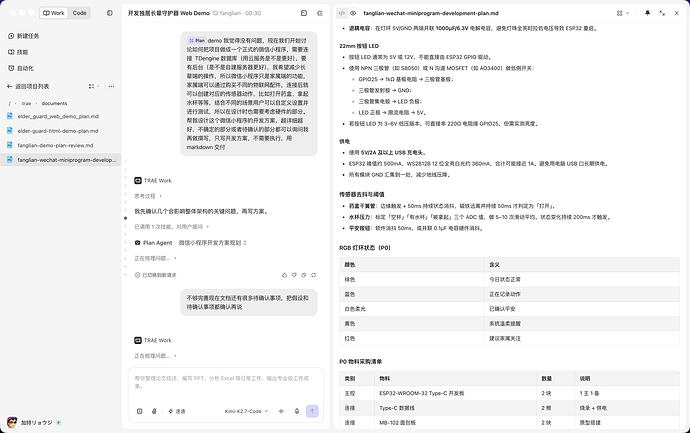Click the regenerate response icon
Viewport: 690px width, 433px height.
coord(313,275)
